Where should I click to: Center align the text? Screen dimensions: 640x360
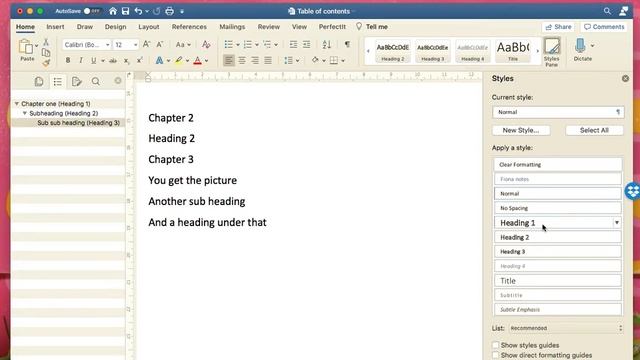pyautogui.click(x=242, y=60)
